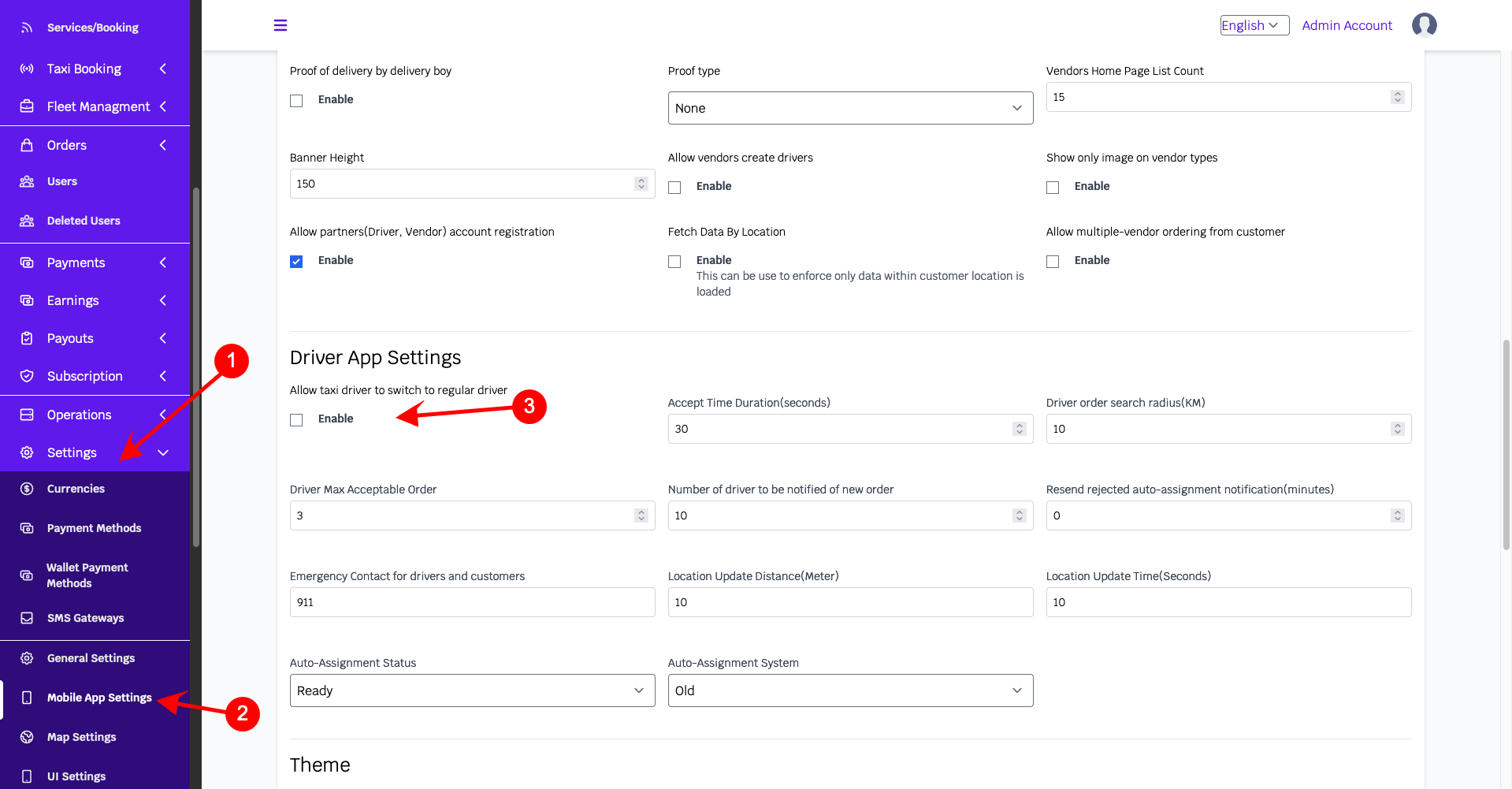The width and height of the screenshot is (1512, 789).
Task: Click the Subscription shield icon
Action: (x=27, y=376)
